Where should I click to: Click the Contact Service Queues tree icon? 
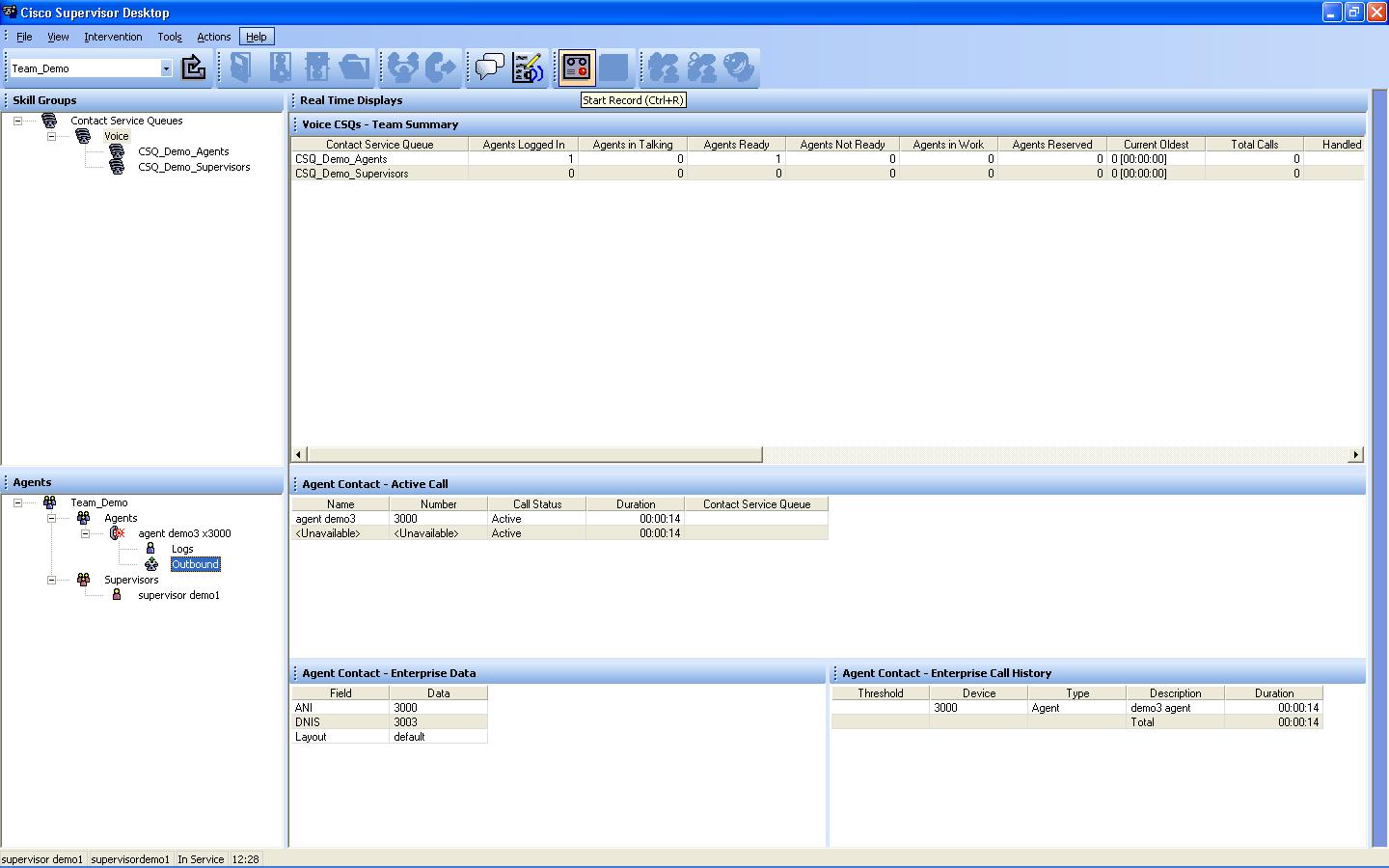tap(49, 121)
